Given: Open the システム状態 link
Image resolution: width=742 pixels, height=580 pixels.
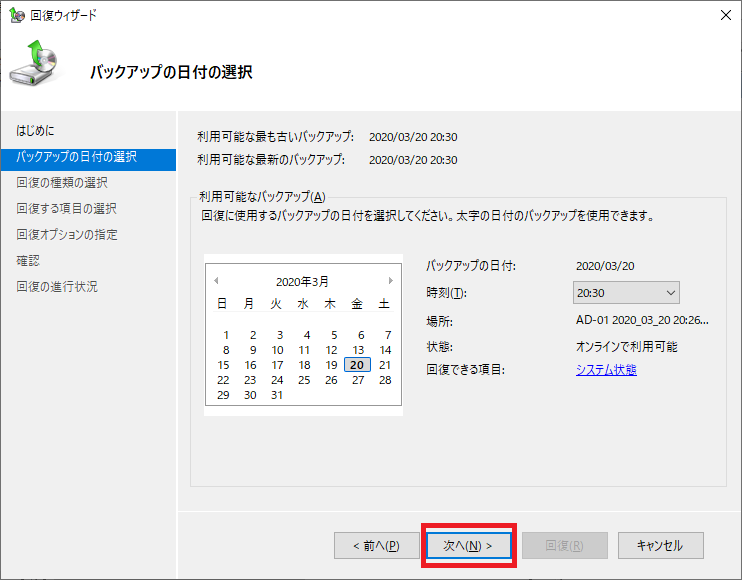Looking at the screenshot, I should click(x=606, y=370).
